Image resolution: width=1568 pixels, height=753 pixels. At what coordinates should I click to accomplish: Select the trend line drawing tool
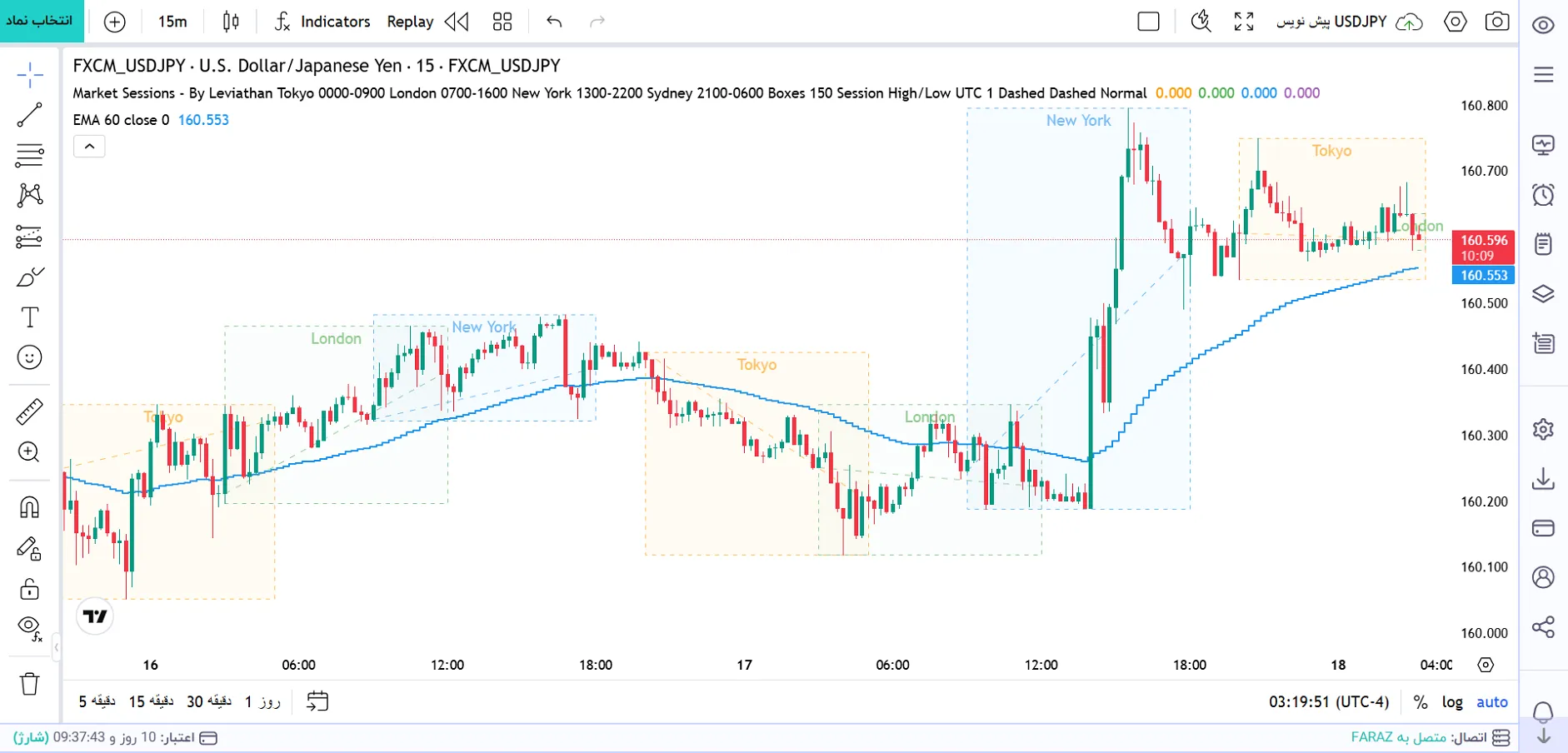(29, 115)
